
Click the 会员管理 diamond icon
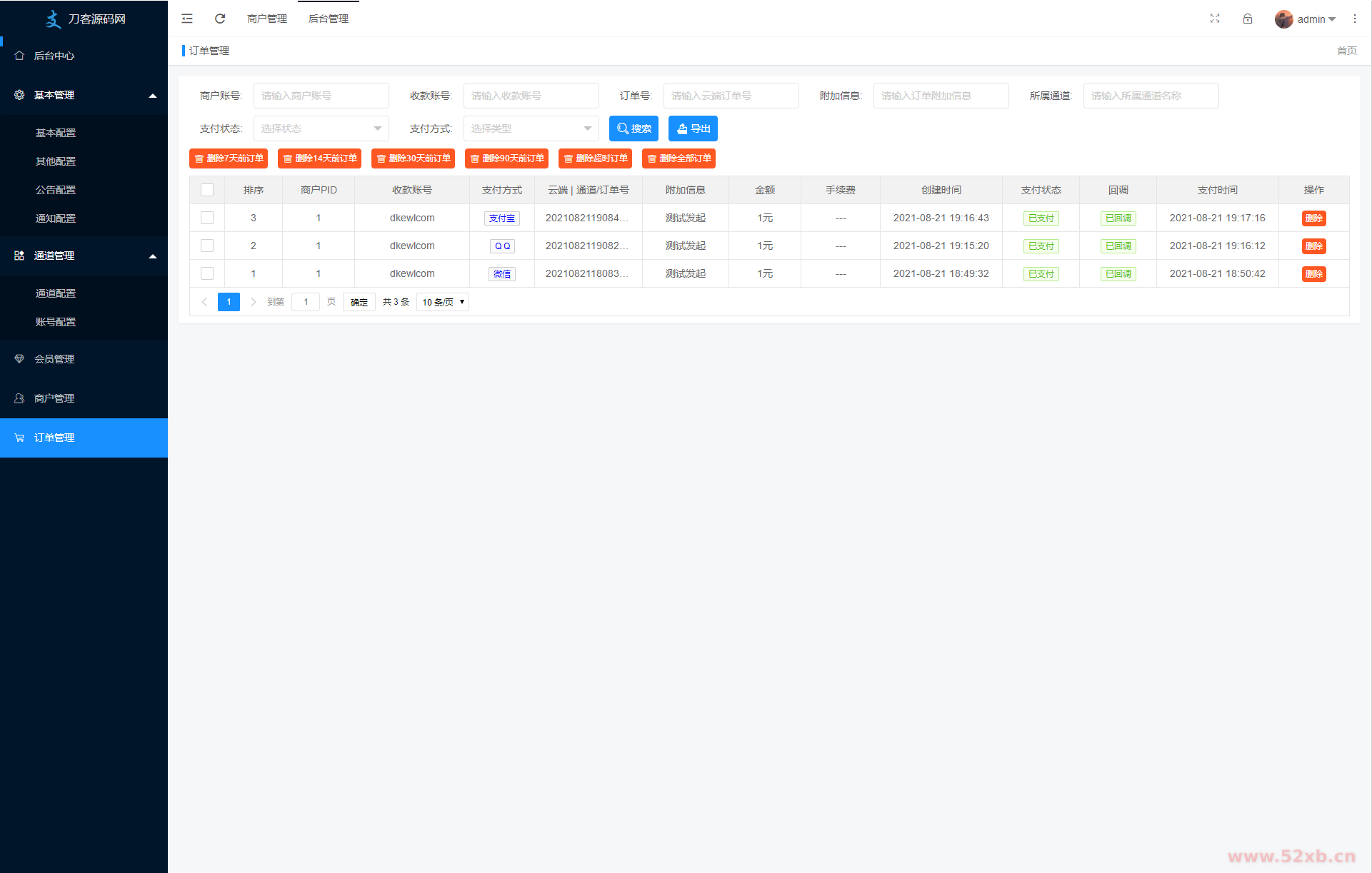(19, 359)
